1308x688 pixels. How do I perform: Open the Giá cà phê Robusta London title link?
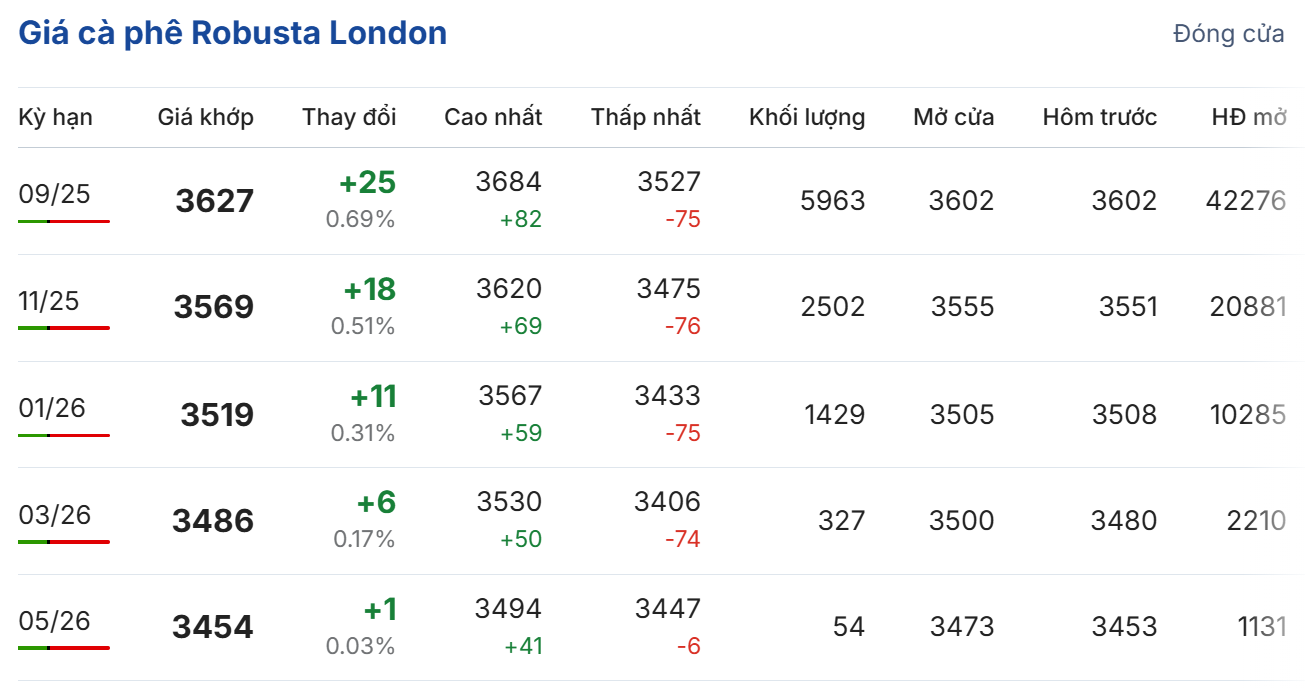point(232,33)
